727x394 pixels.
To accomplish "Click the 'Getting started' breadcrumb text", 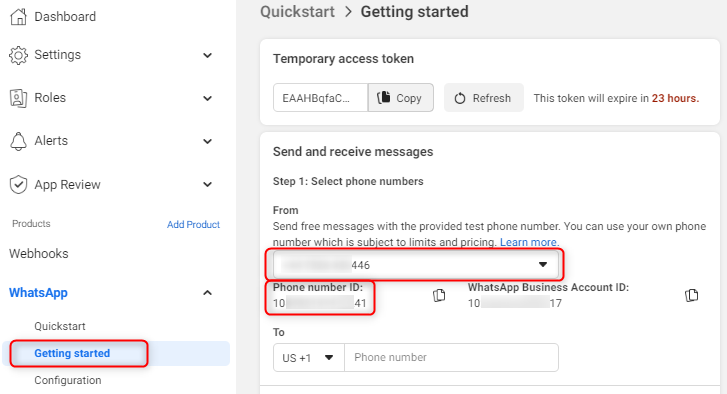I will [x=415, y=12].
